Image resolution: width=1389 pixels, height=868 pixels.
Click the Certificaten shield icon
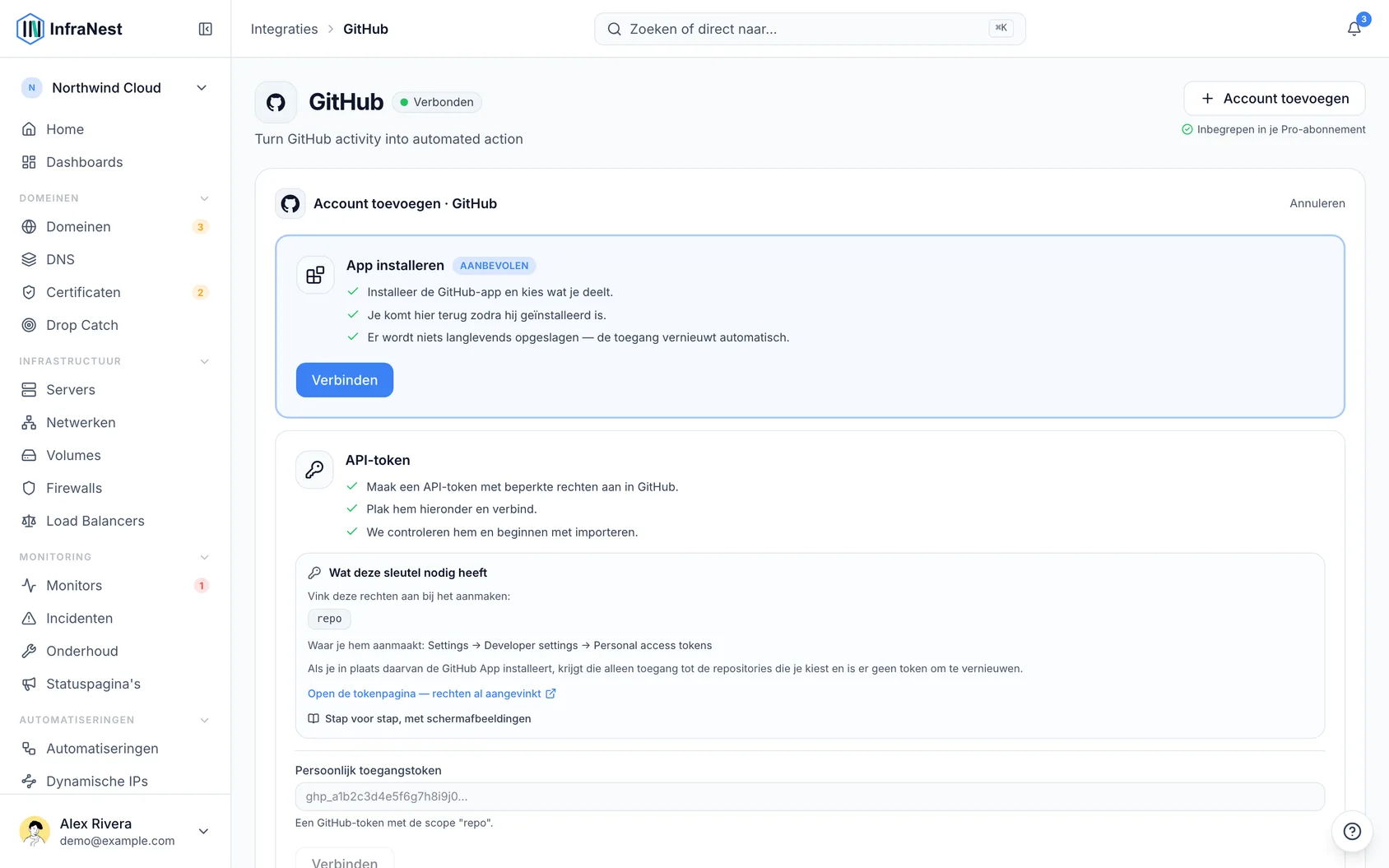click(29, 292)
